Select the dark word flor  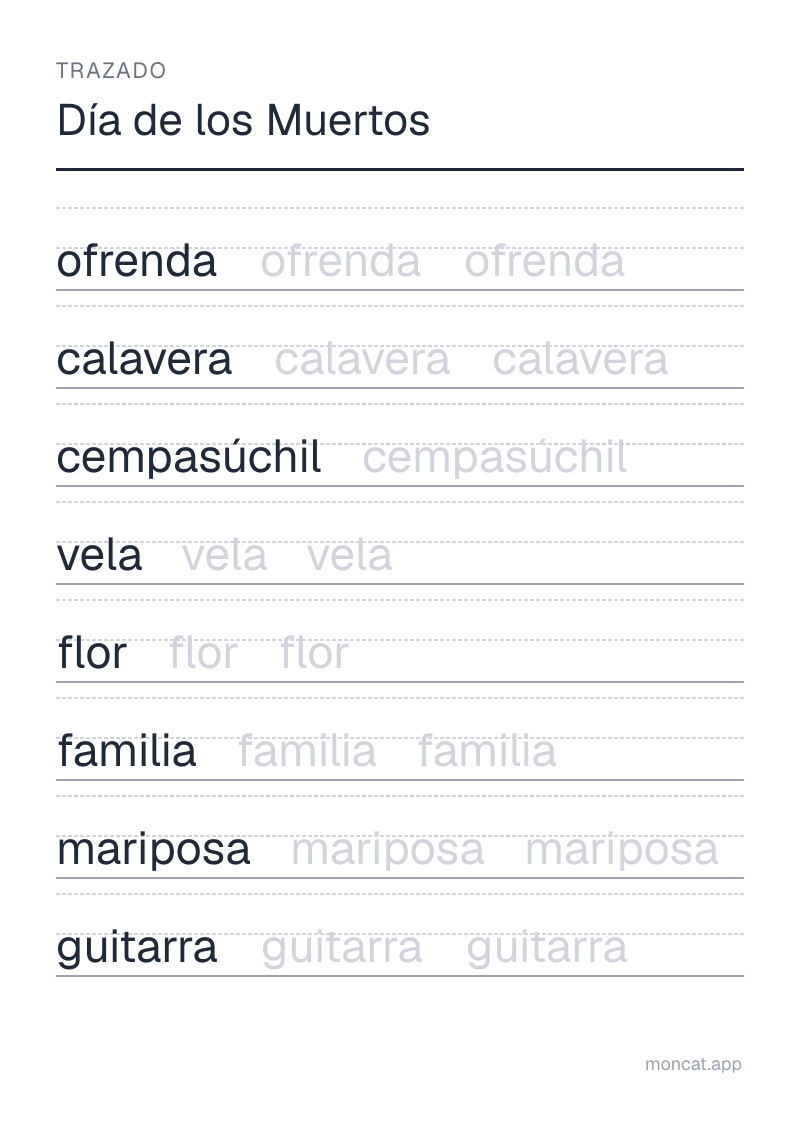[92, 653]
